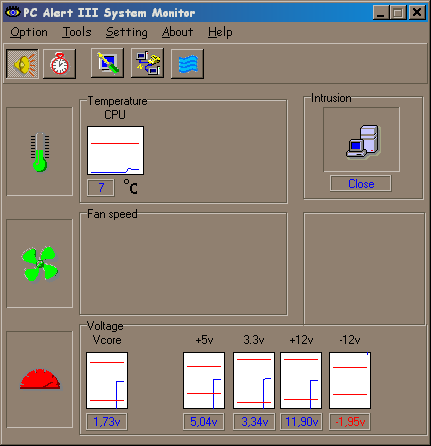The image size is (431, 446).
Task: Click the red -1,95v reading
Action: pos(350,422)
